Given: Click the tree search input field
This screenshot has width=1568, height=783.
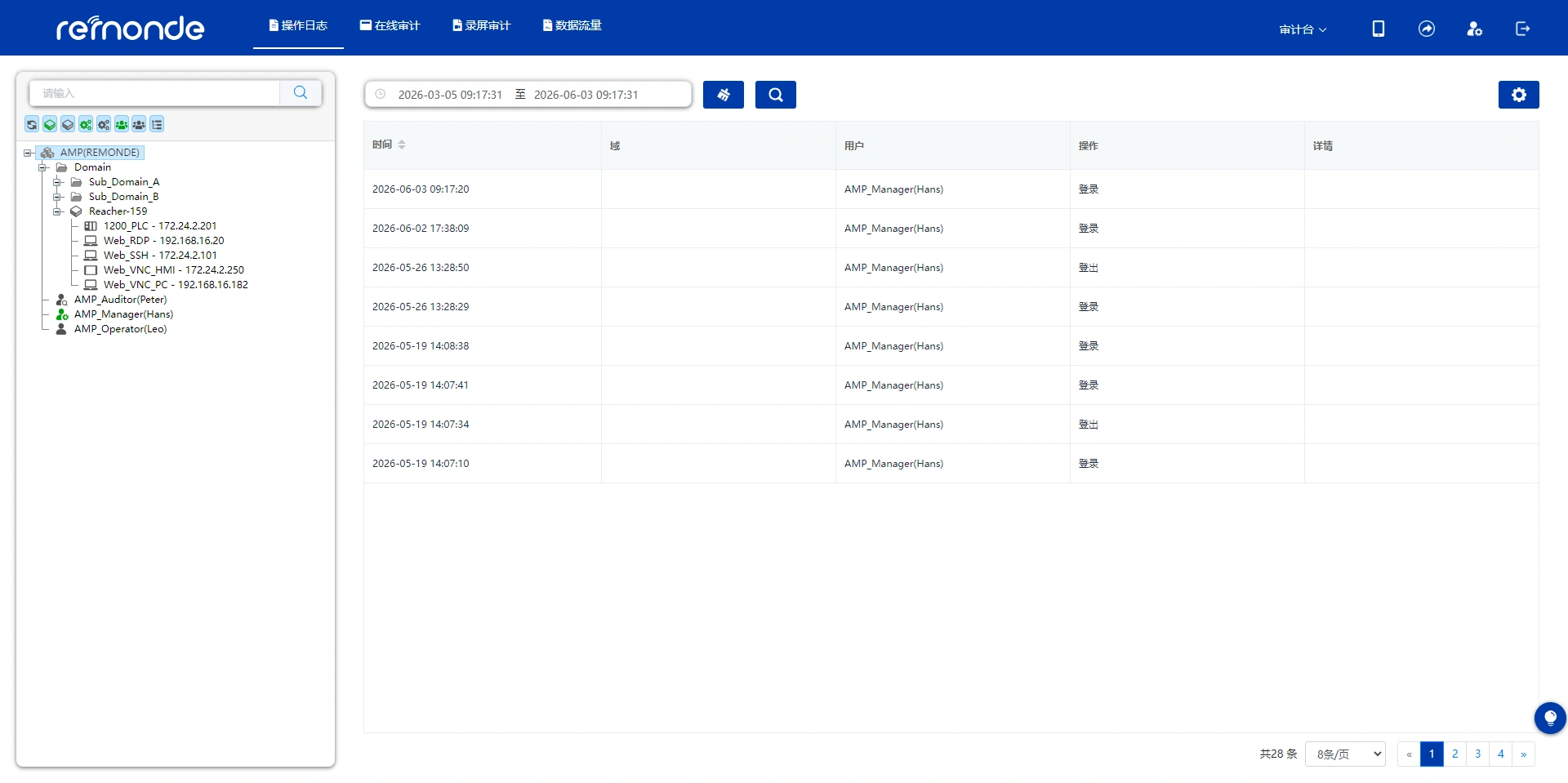Looking at the screenshot, I should (155, 93).
